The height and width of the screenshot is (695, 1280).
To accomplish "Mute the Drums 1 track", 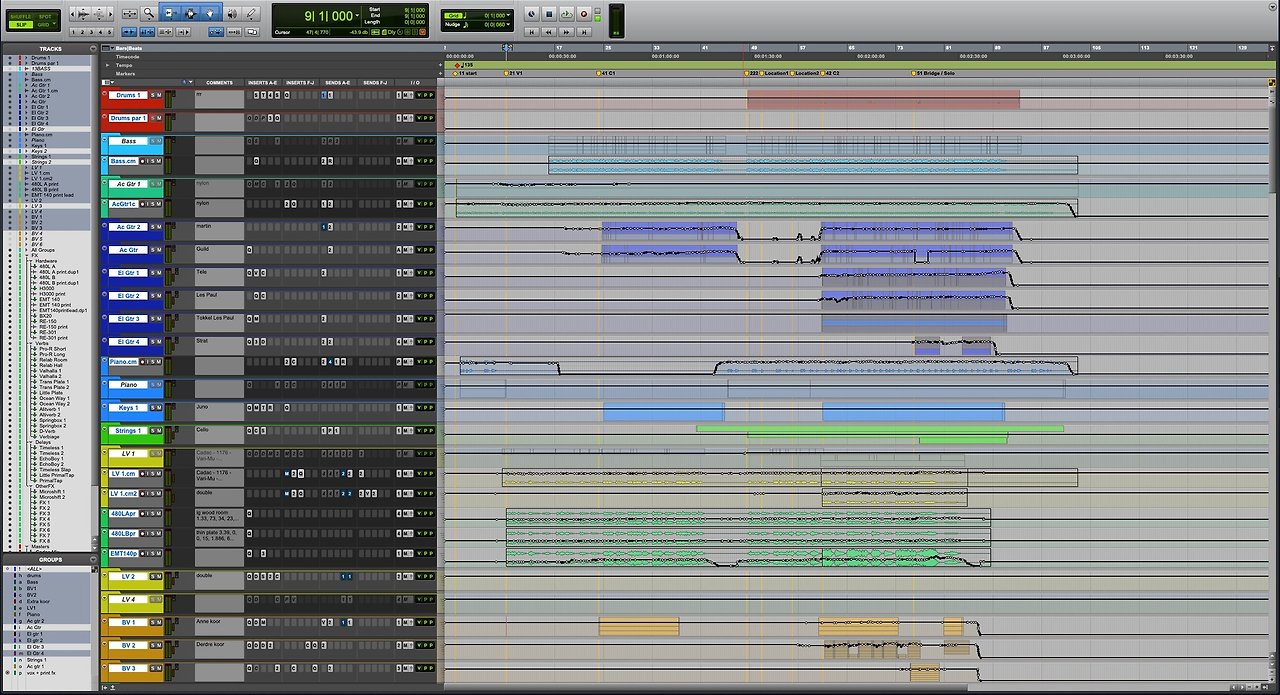I will [x=159, y=95].
